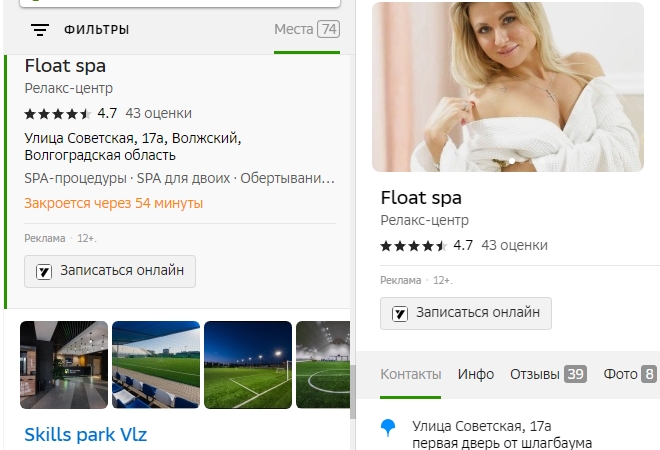660x450 pixels.
Task: Click star rating in Float spa listing
Action: pyautogui.click(x=58, y=113)
